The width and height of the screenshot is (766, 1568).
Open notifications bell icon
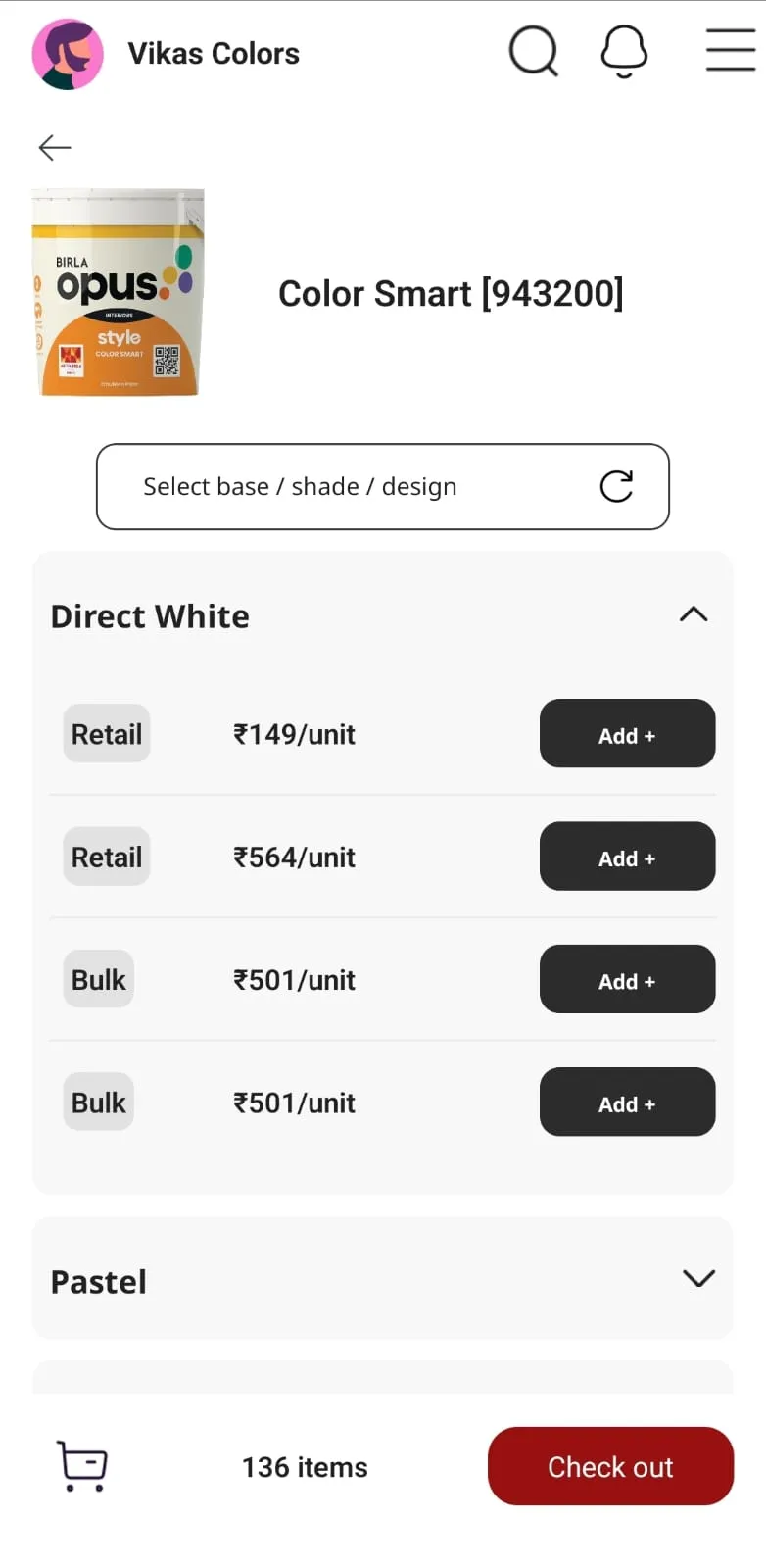pos(624,51)
